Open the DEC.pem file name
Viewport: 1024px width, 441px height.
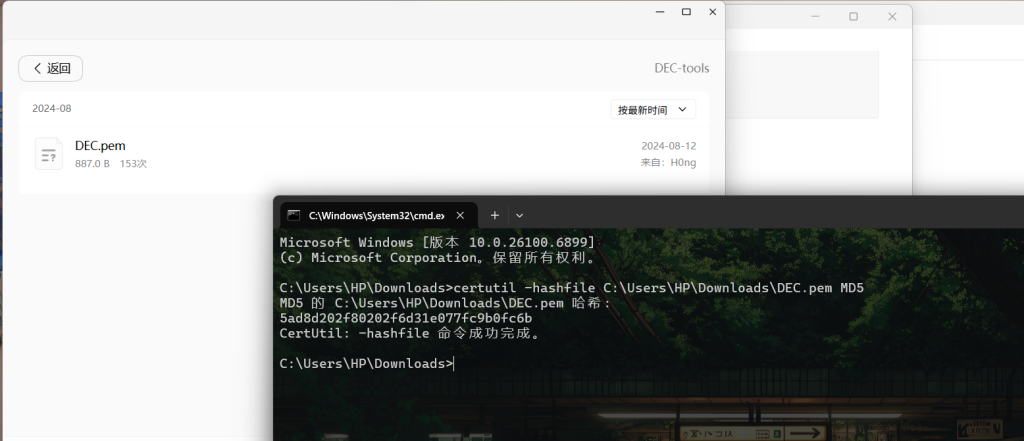100,145
